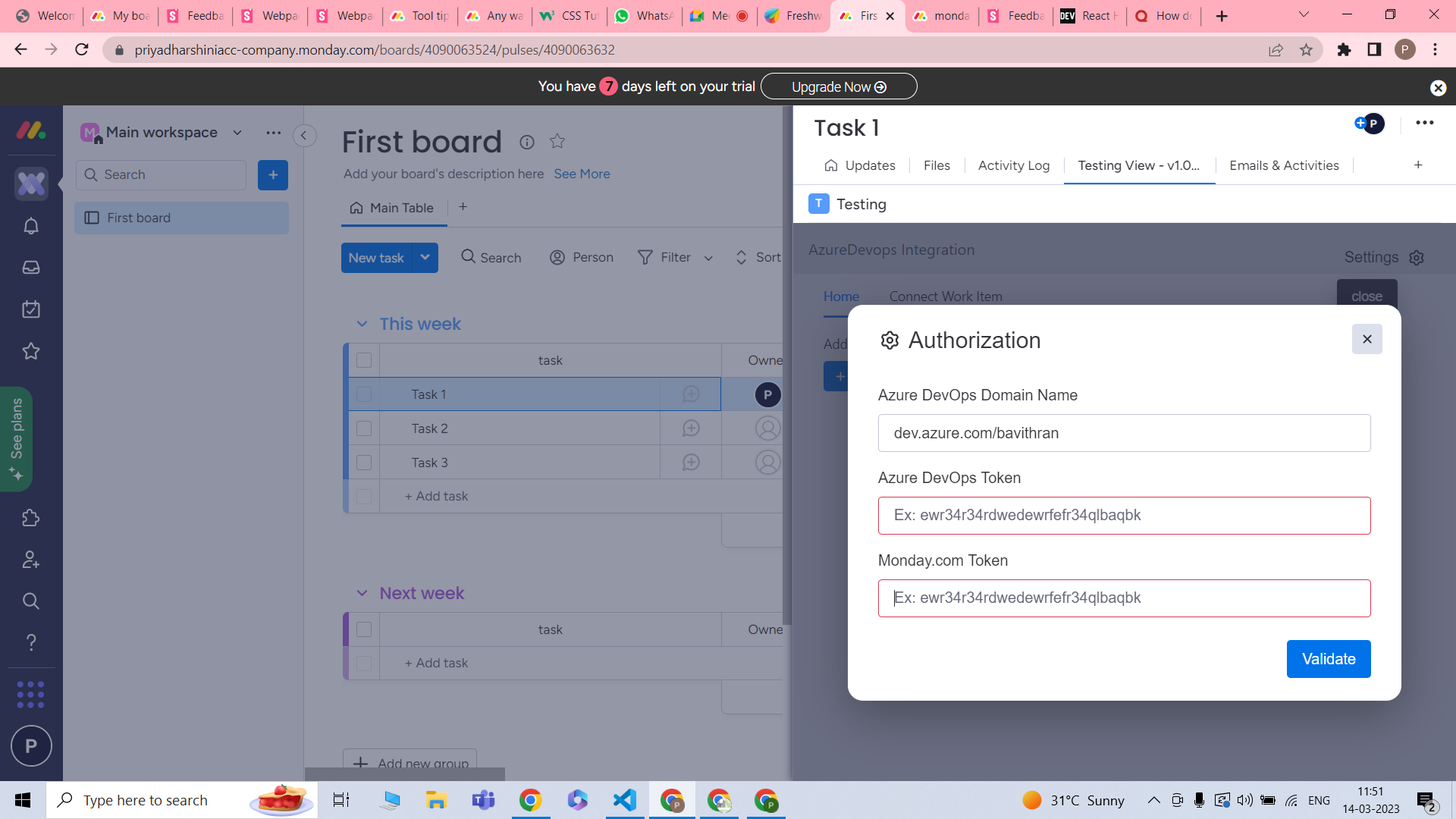Collapse the Next week group

[362, 594]
